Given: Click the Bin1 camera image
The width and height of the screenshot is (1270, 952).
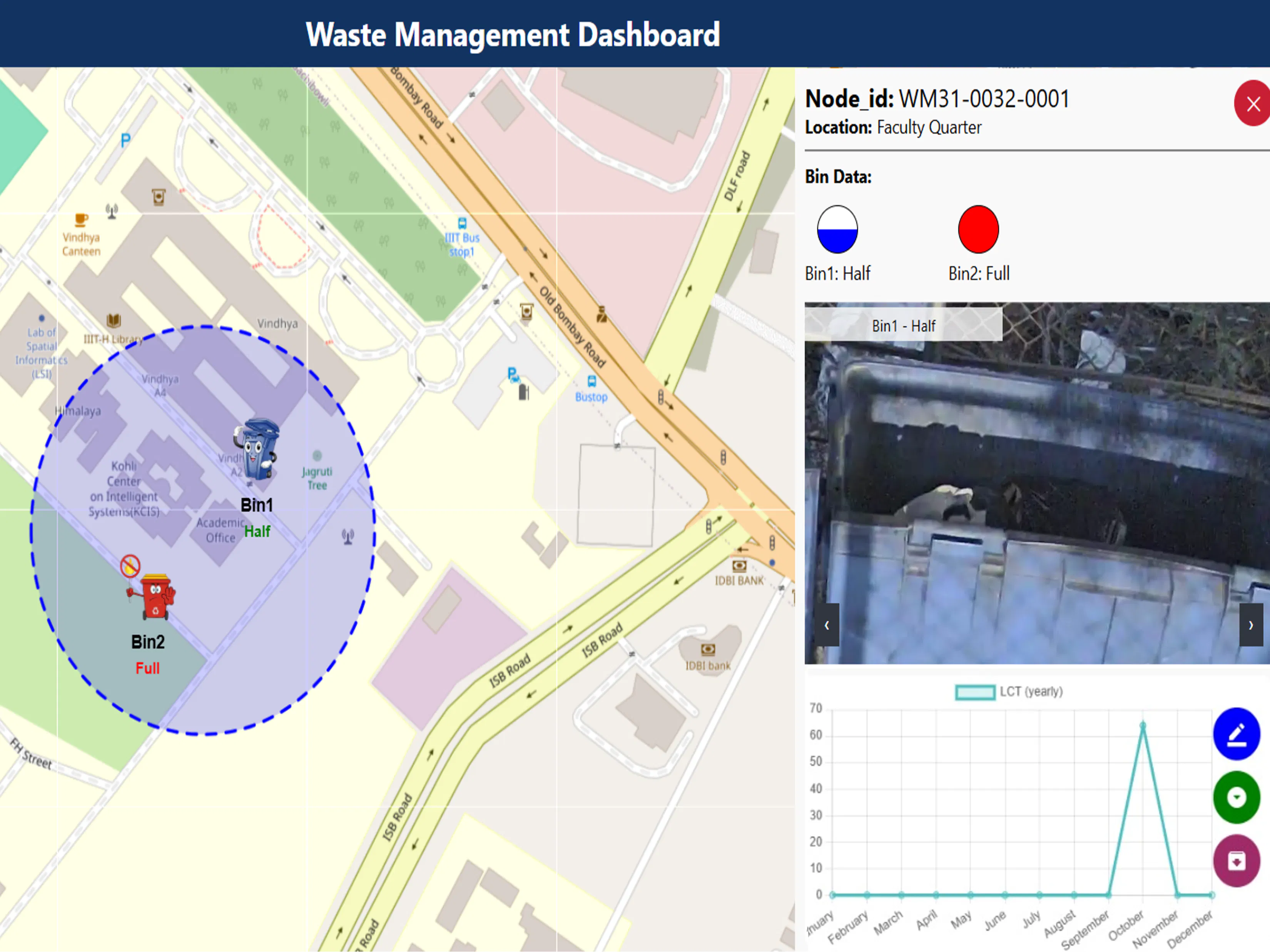Looking at the screenshot, I should pyautogui.click(x=1037, y=483).
